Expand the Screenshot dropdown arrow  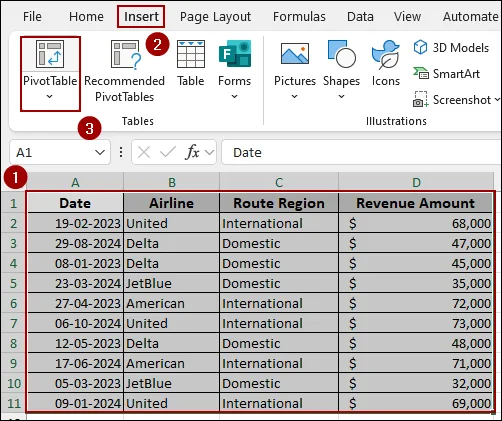497,99
